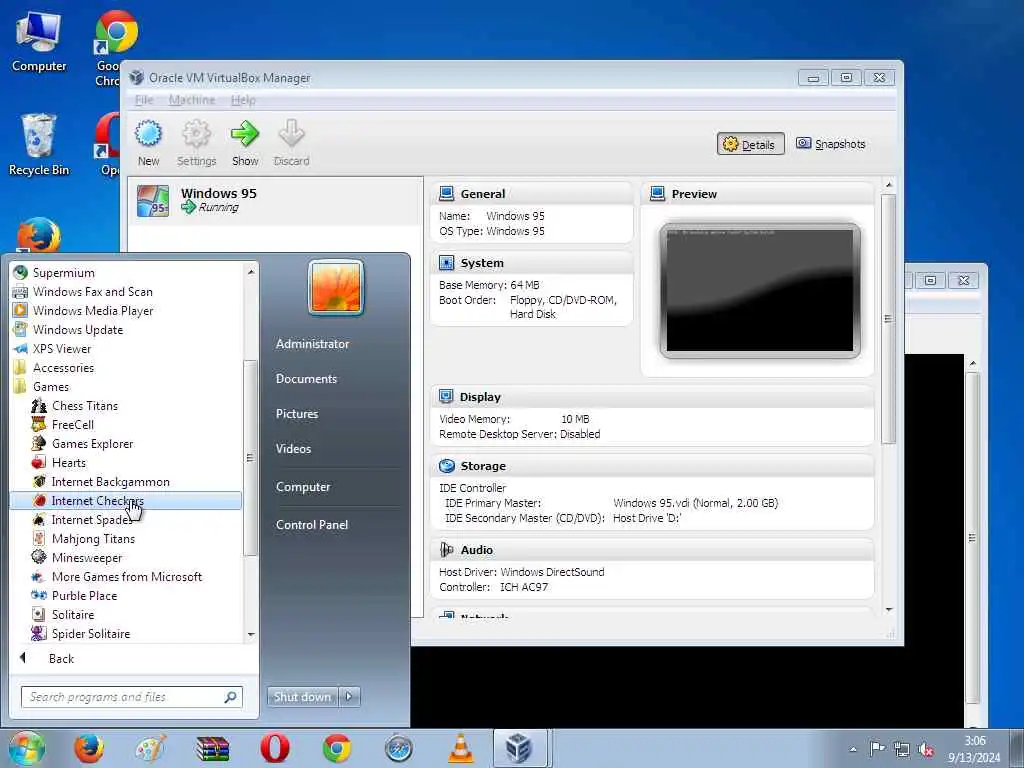
Task: Launch Purble Place
Action: pos(127,596)
